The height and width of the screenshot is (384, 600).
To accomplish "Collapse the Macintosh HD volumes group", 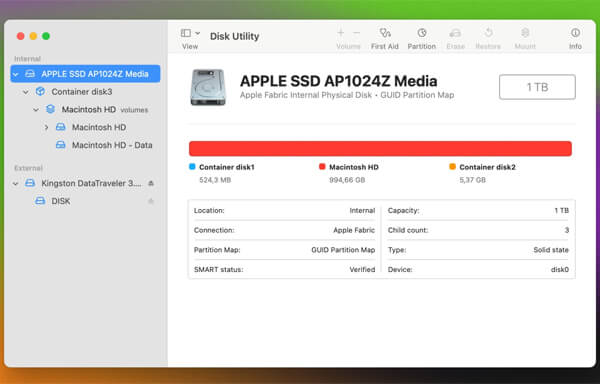I will [x=36, y=110].
